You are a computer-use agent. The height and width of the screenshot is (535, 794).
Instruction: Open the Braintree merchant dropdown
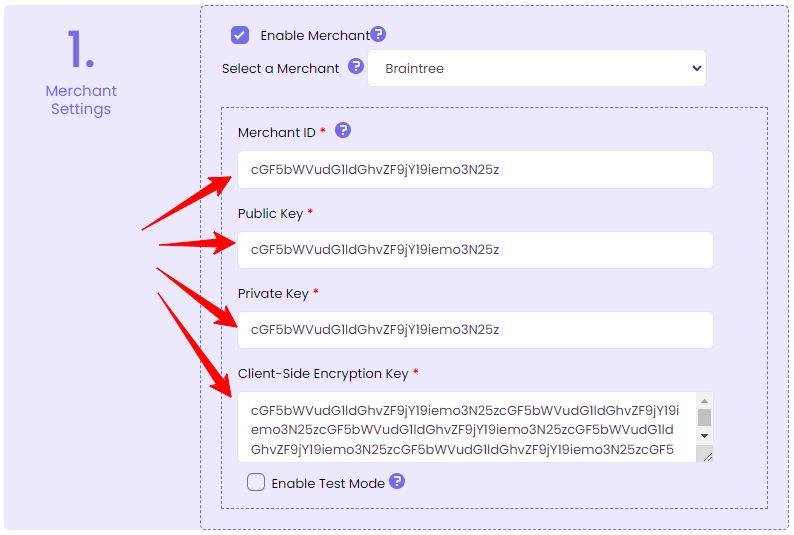coord(537,68)
